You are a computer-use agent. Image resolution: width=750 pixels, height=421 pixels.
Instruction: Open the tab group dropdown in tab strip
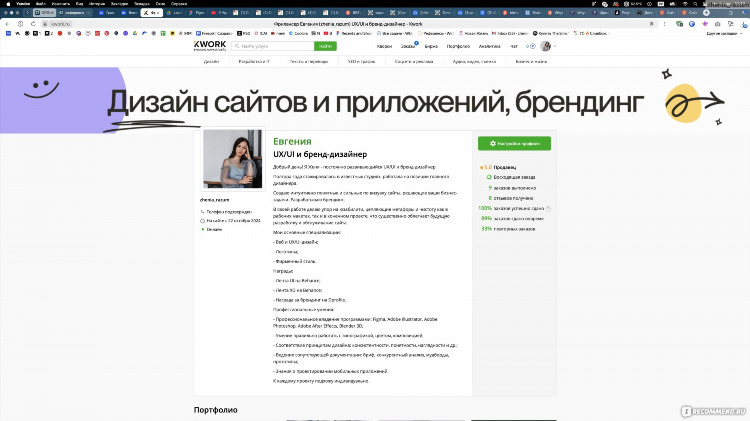(x=88, y=12)
